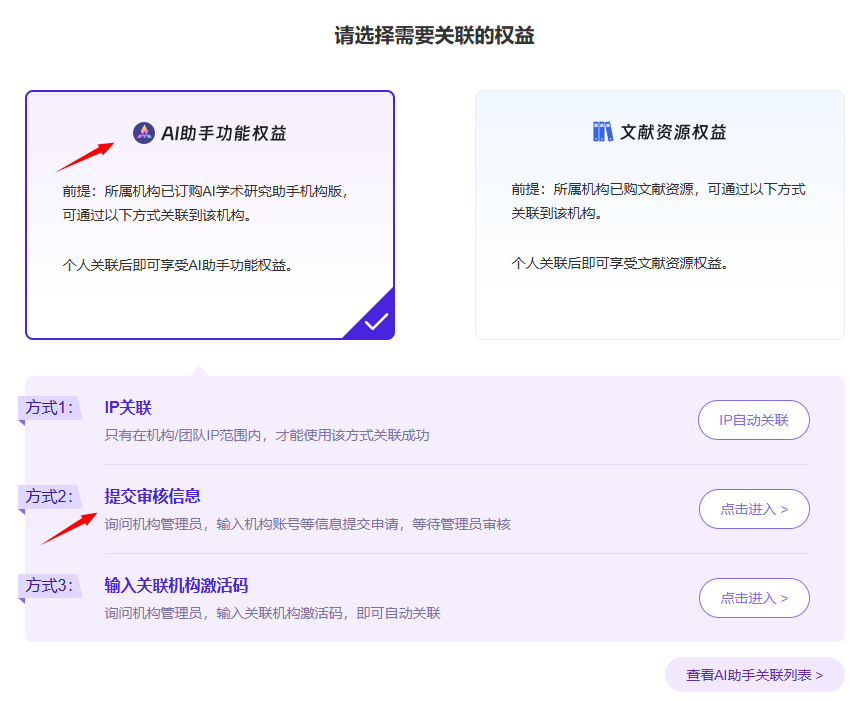Image resolution: width=854 pixels, height=701 pixels.
Task: Click 点击进入 for 提交审核信息
Action: point(754,509)
